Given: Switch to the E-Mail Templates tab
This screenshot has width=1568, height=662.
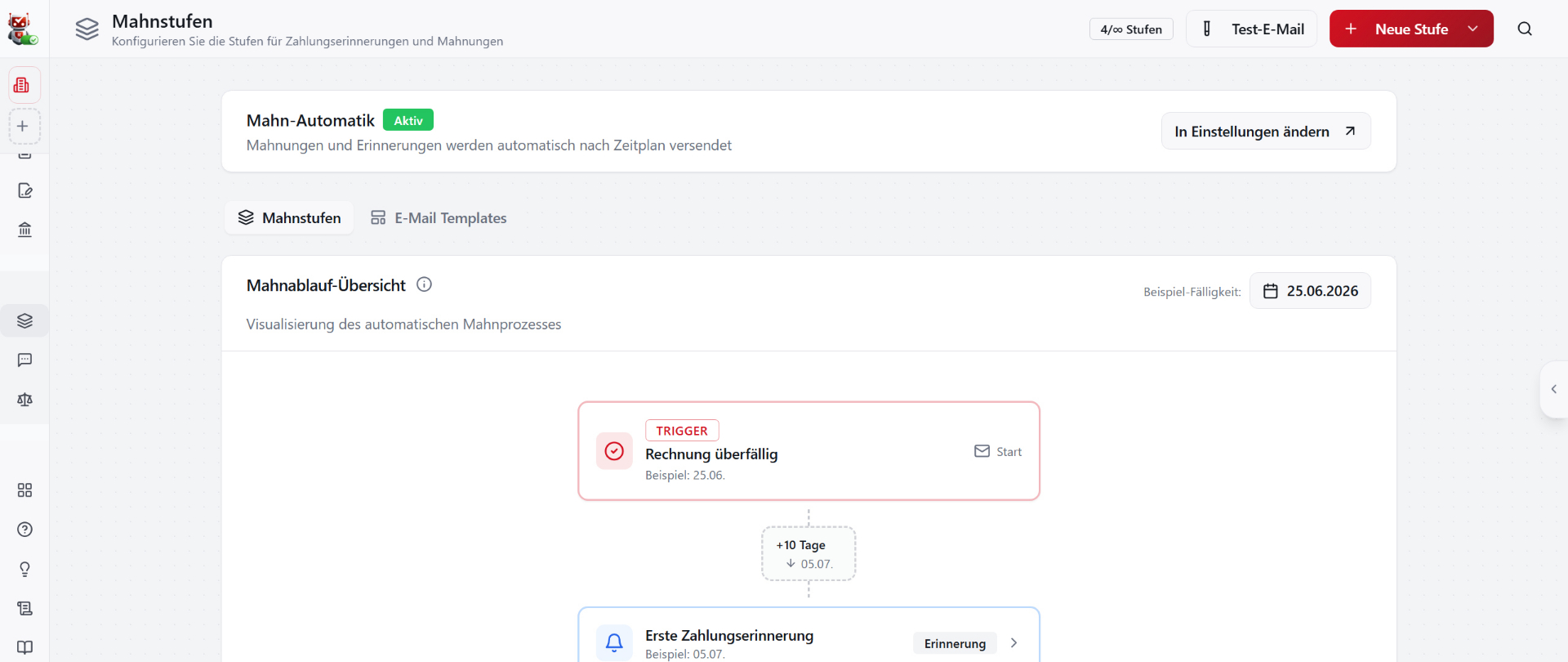Looking at the screenshot, I should [439, 218].
